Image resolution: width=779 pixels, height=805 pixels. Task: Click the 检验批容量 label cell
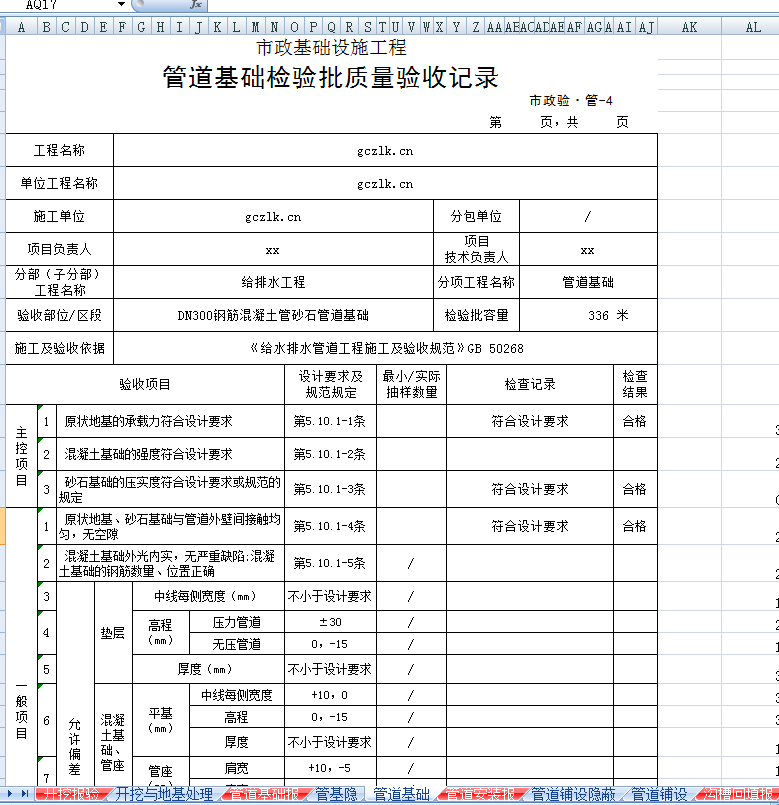(476, 315)
